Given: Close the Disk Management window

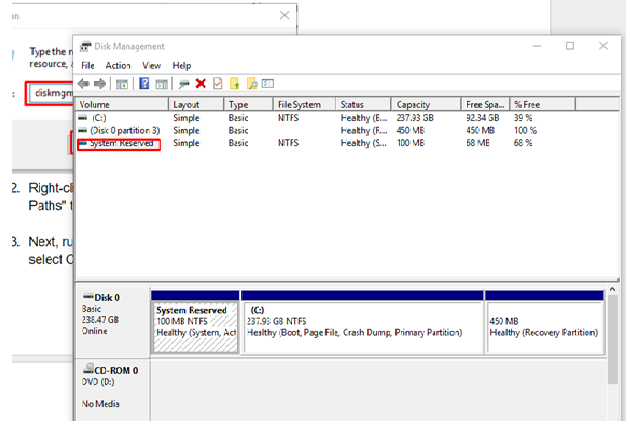Looking at the screenshot, I should [603, 46].
